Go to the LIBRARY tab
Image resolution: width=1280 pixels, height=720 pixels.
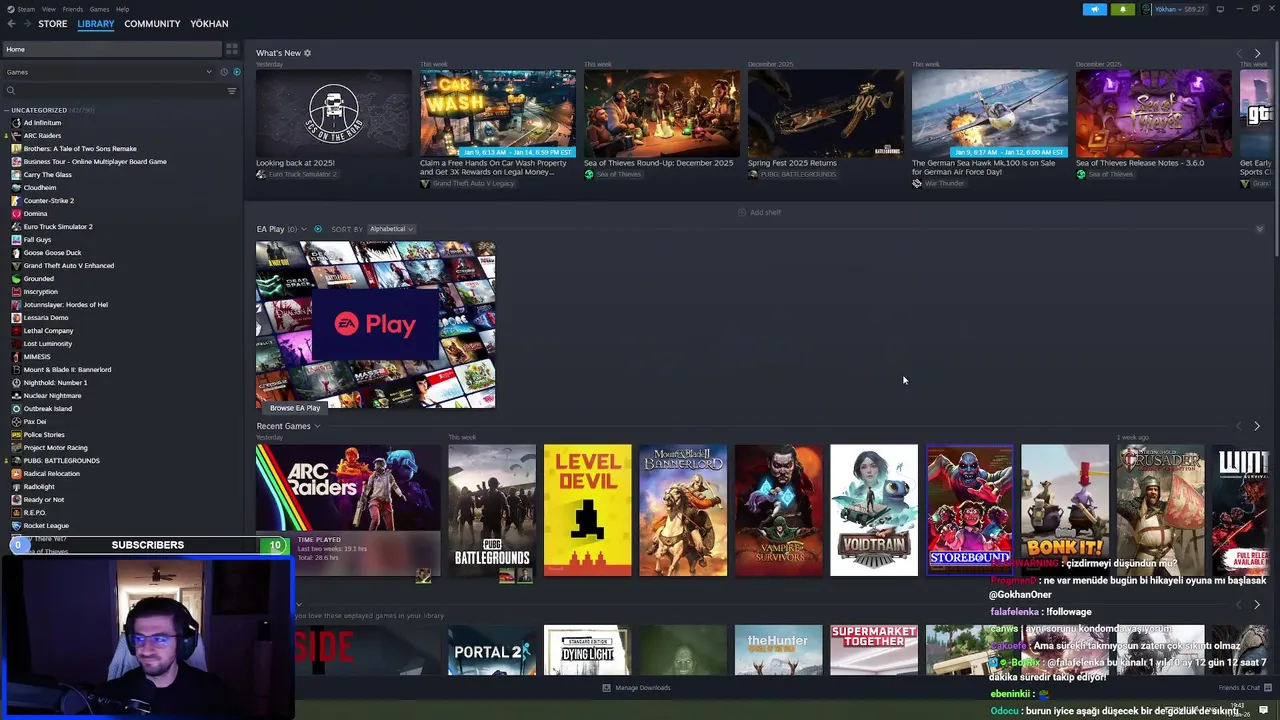tap(96, 24)
